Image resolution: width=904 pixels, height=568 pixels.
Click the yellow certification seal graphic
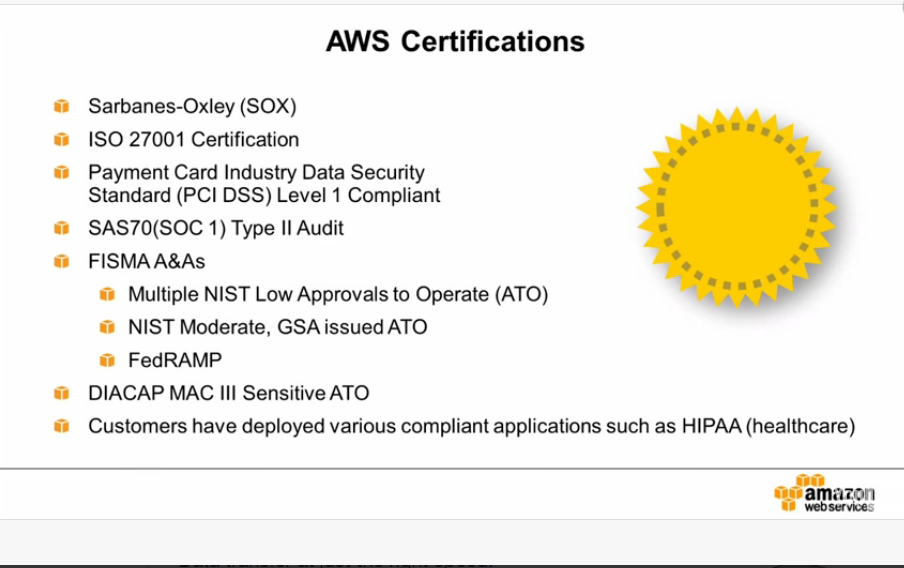click(737, 206)
